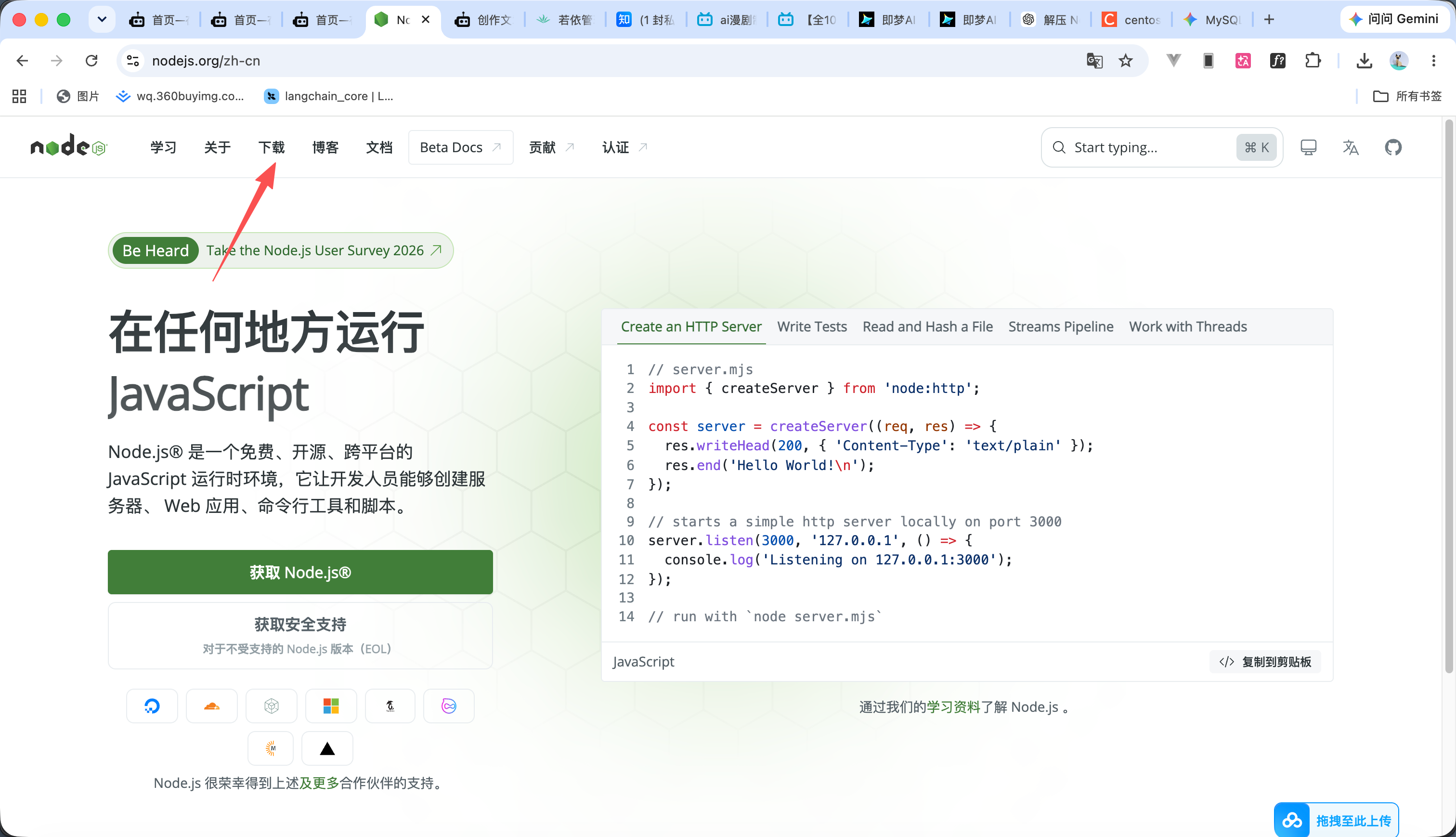The width and height of the screenshot is (1456, 837).
Task: Open a new tab with plus button
Action: (x=1269, y=20)
